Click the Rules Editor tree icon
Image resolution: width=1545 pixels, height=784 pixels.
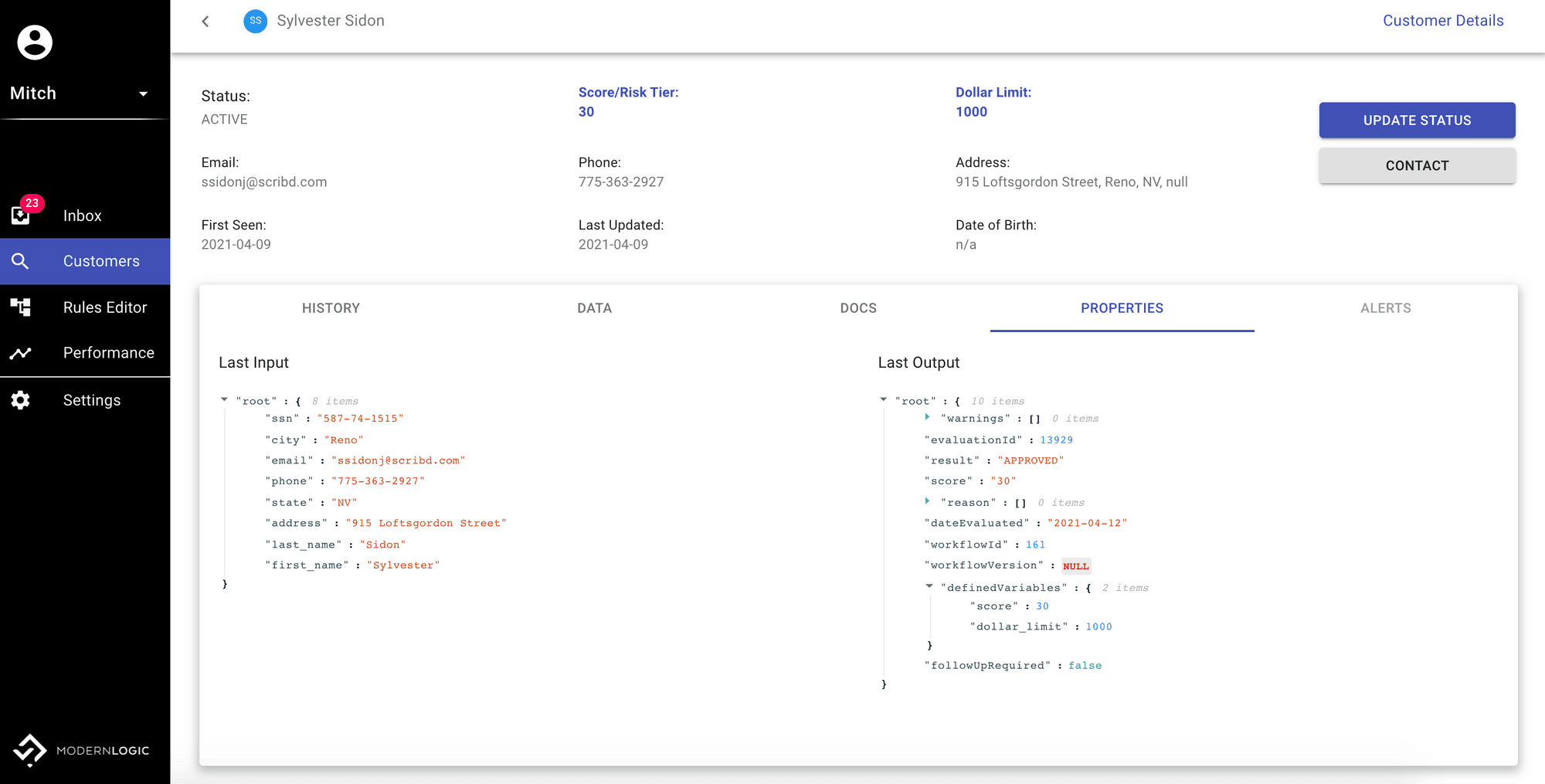pyautogui.click(x=21, y=307)
